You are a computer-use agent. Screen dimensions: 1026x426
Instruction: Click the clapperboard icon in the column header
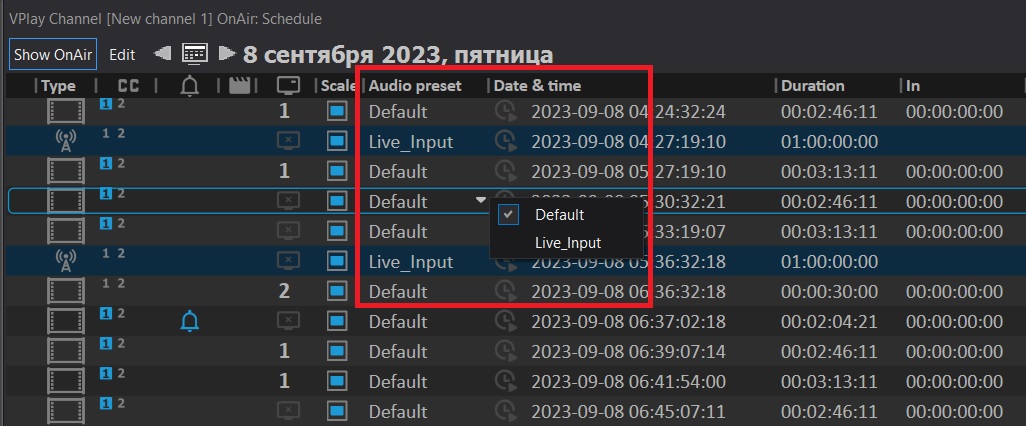(x=239, y=86)
